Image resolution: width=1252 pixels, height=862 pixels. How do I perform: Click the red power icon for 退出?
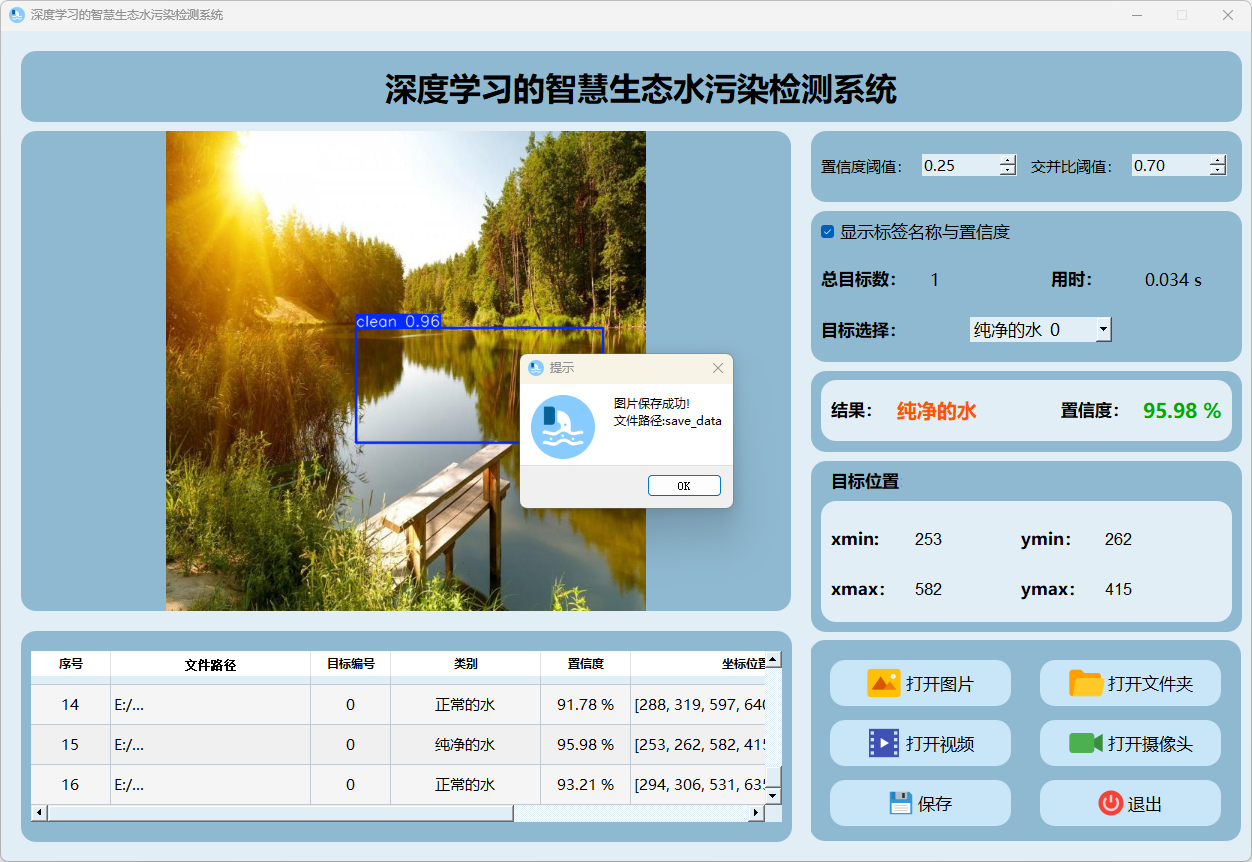[1110, 803]
